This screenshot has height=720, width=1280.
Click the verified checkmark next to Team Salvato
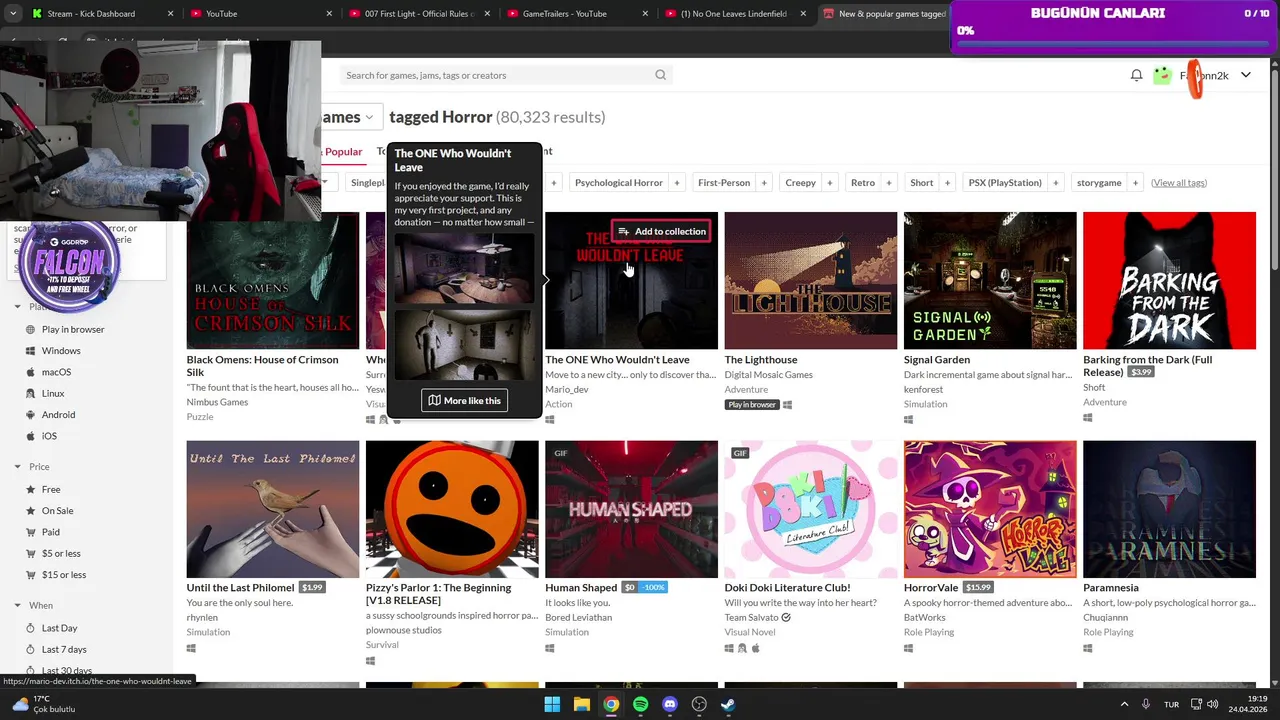(786, 618)
